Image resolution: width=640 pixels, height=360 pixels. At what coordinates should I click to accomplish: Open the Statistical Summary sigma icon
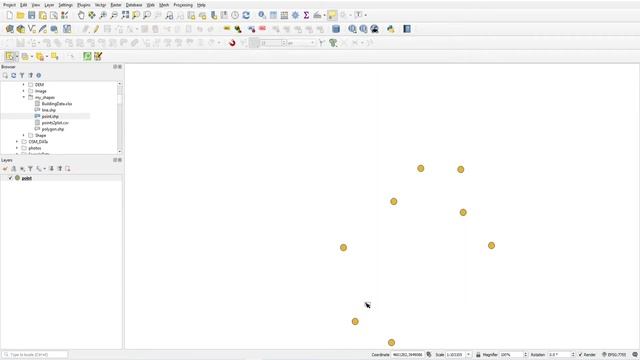(306, 16)
